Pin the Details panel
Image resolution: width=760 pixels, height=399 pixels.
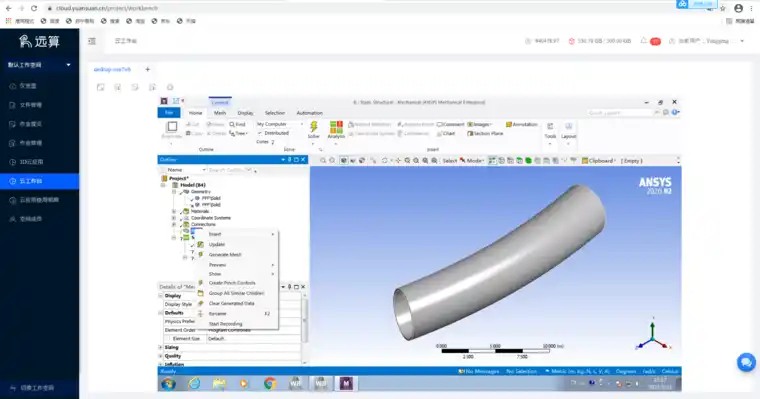click(x=289, y=287)
